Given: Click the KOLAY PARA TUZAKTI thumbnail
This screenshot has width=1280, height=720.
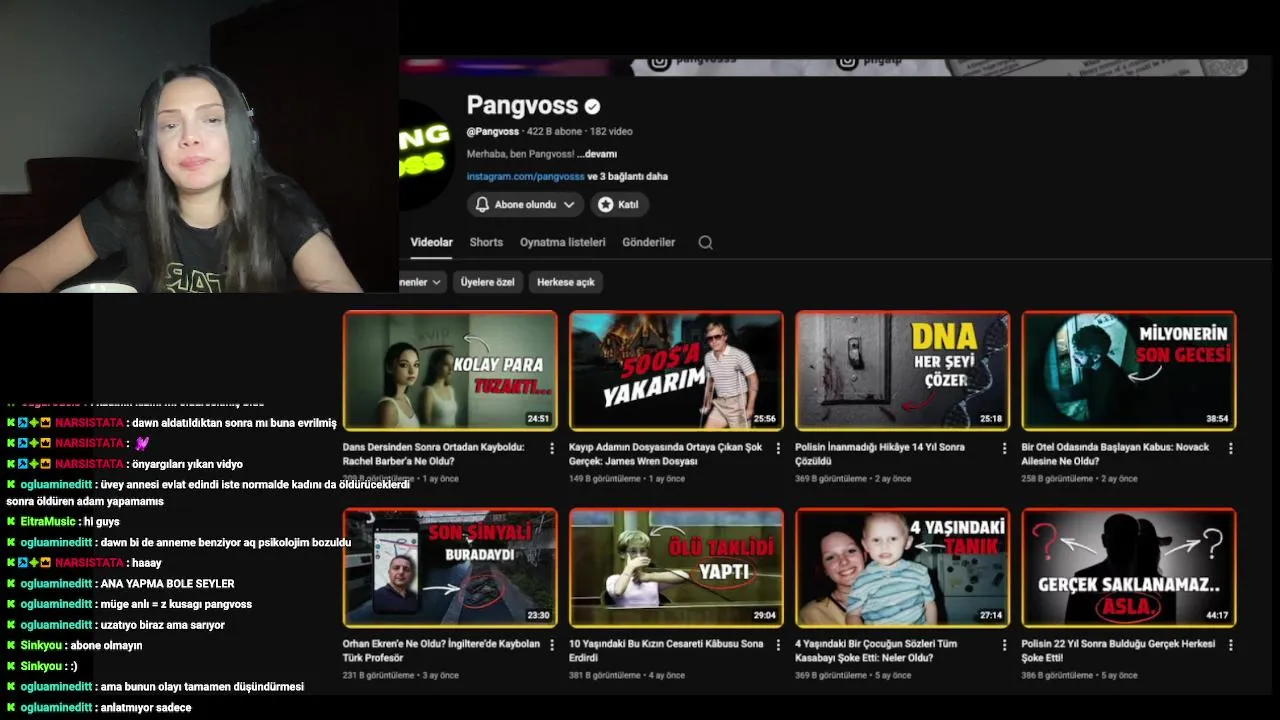Looking at the screenshot, I should click(450, 371).
